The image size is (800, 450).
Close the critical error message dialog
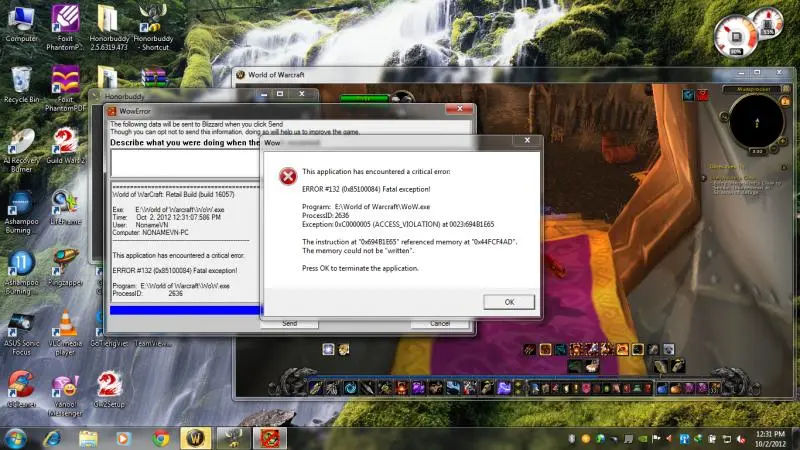click(508, 301)
